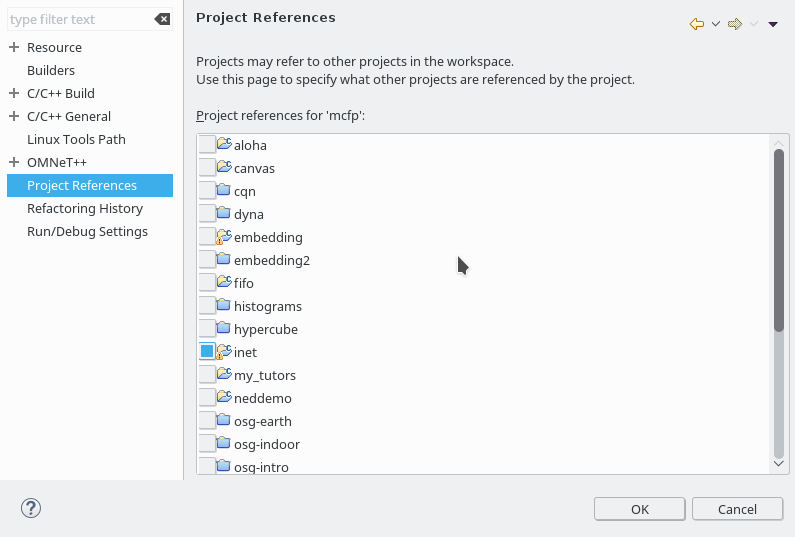The height and width of the screenshot is (537, 795).
Task: Uncheck the inet project reference
Action: (207, 352)
